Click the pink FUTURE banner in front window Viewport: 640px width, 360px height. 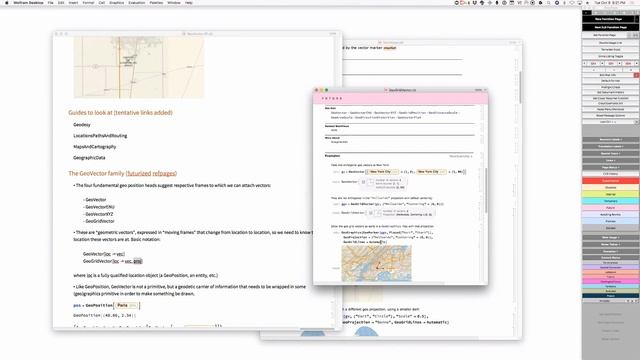coord(400,98)
